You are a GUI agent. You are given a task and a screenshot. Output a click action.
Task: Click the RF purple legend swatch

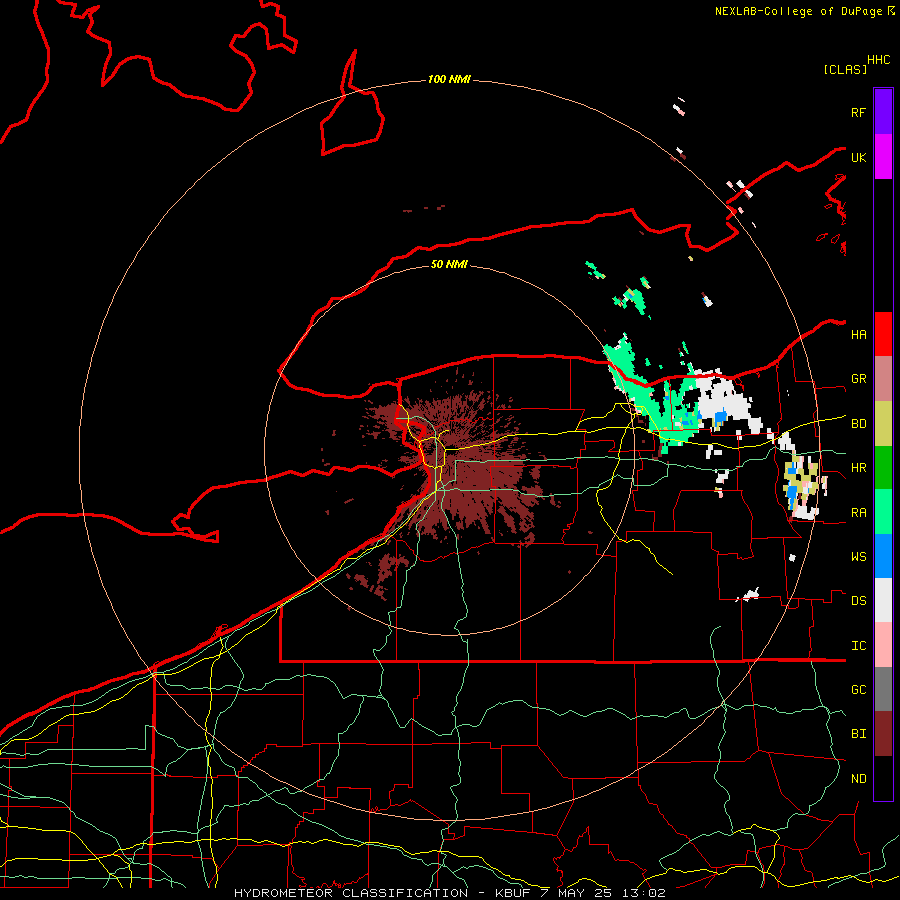(x=883, y=112)
